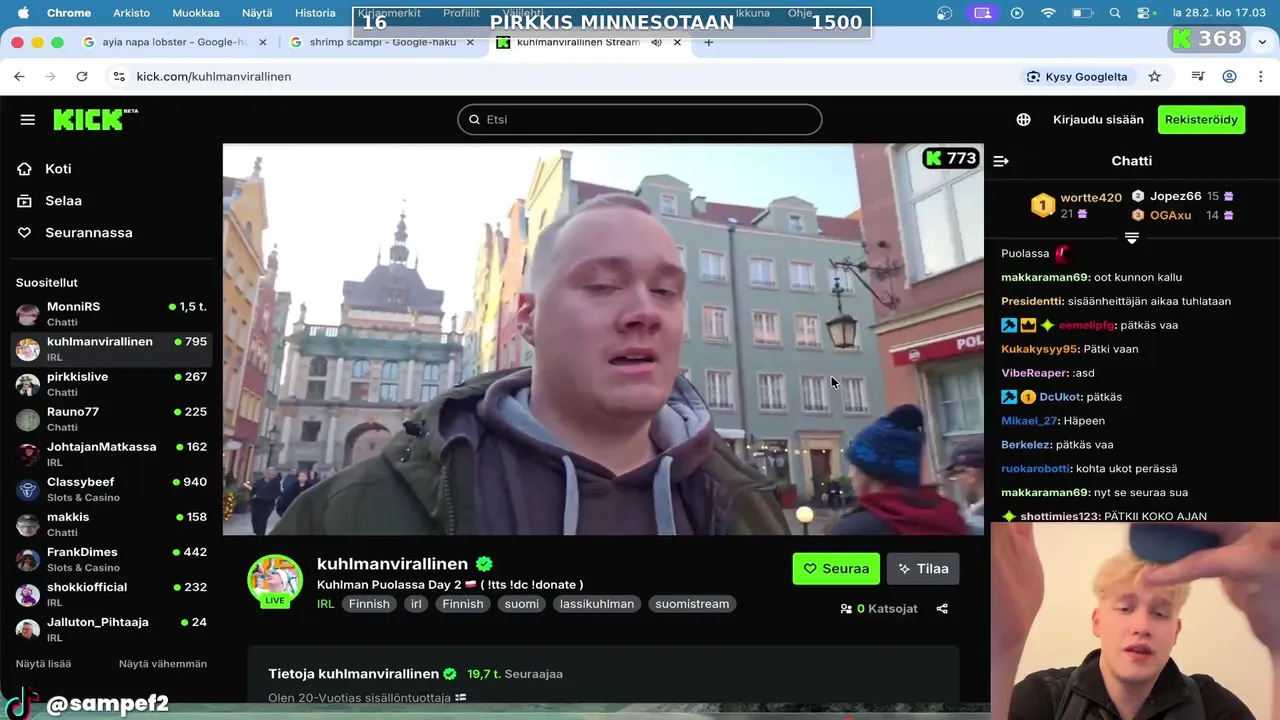Image resolution: width=1280 pixels, height=720 pixels.
Task: Bookmark this page with star icon
Action: (x=1154, y=76)
